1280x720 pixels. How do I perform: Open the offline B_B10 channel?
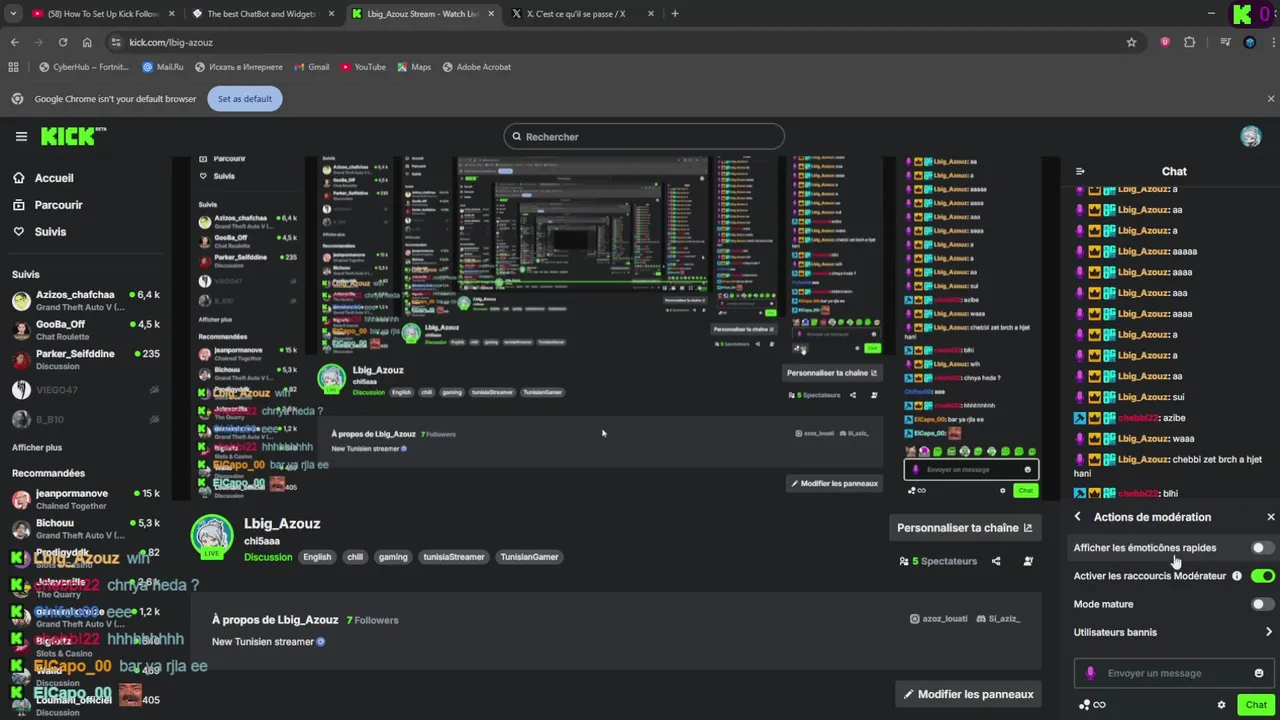(x=86, y=420)
